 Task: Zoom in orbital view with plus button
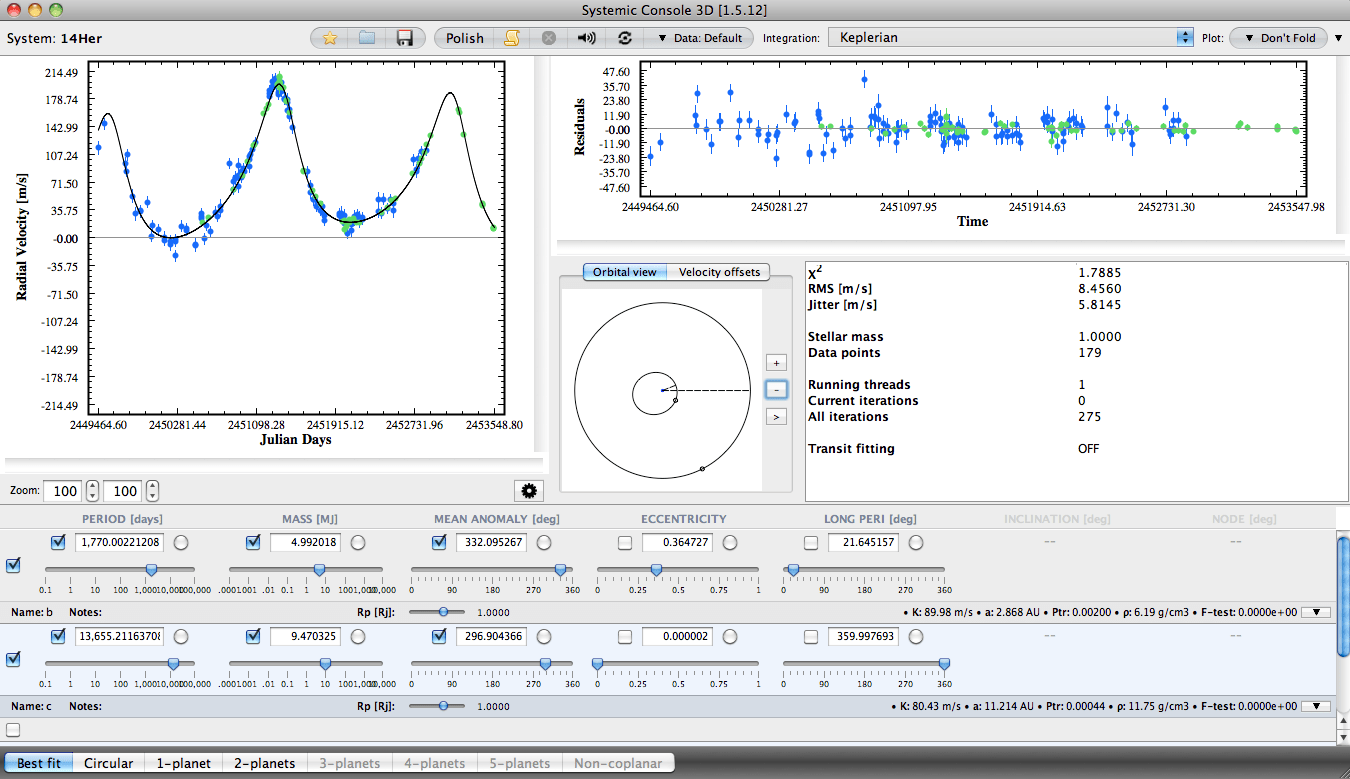(776, 363)
